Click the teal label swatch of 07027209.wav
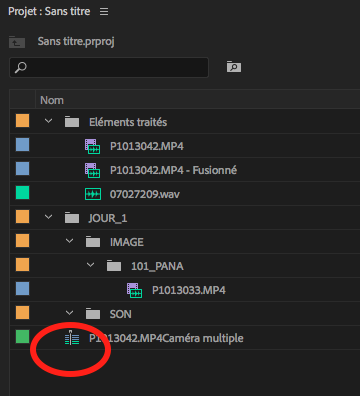360x396 pixels. 22,193
